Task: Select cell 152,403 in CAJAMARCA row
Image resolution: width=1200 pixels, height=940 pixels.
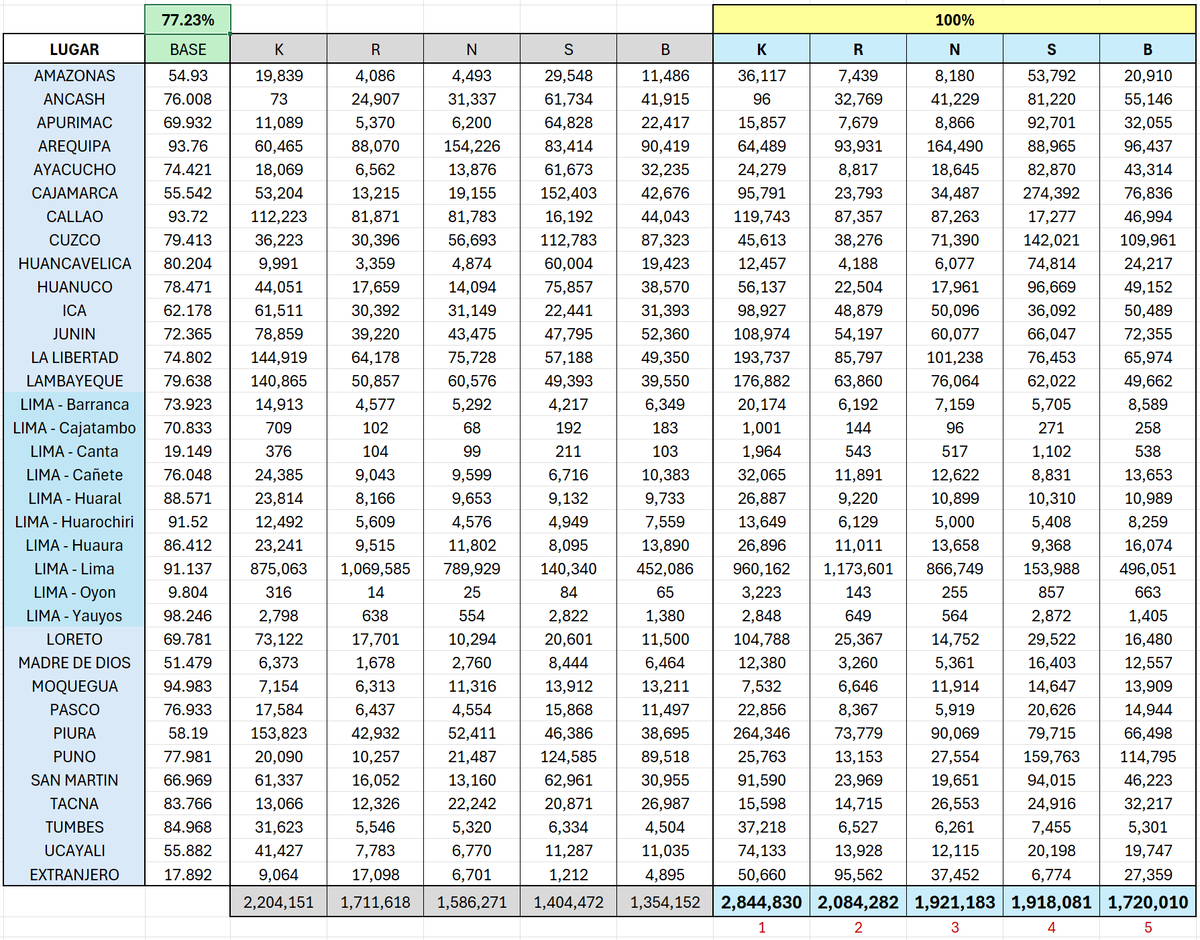Action: (568, 193)
